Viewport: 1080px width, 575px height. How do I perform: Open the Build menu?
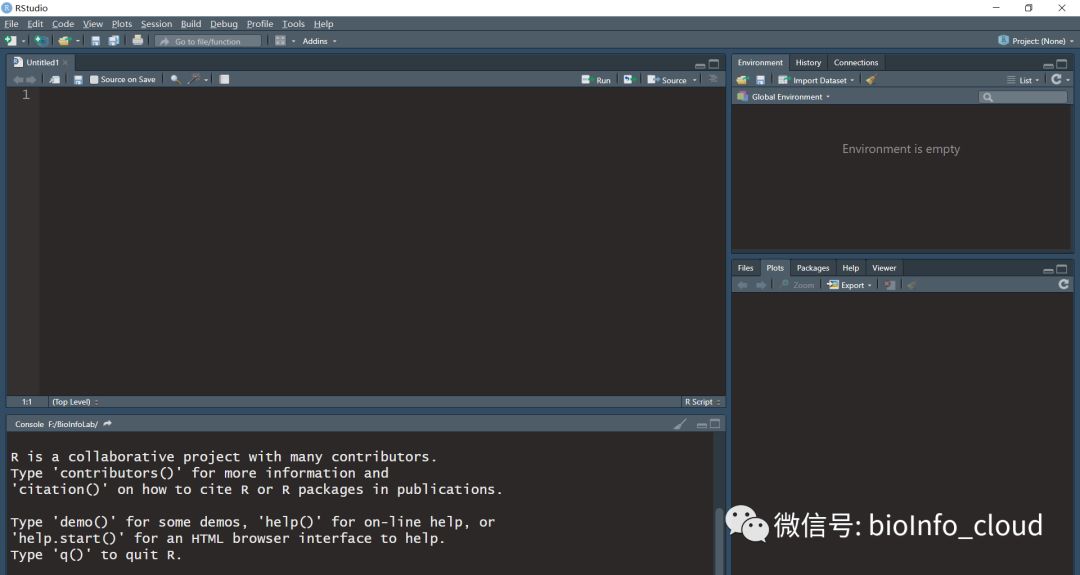[x=191, y=24]
